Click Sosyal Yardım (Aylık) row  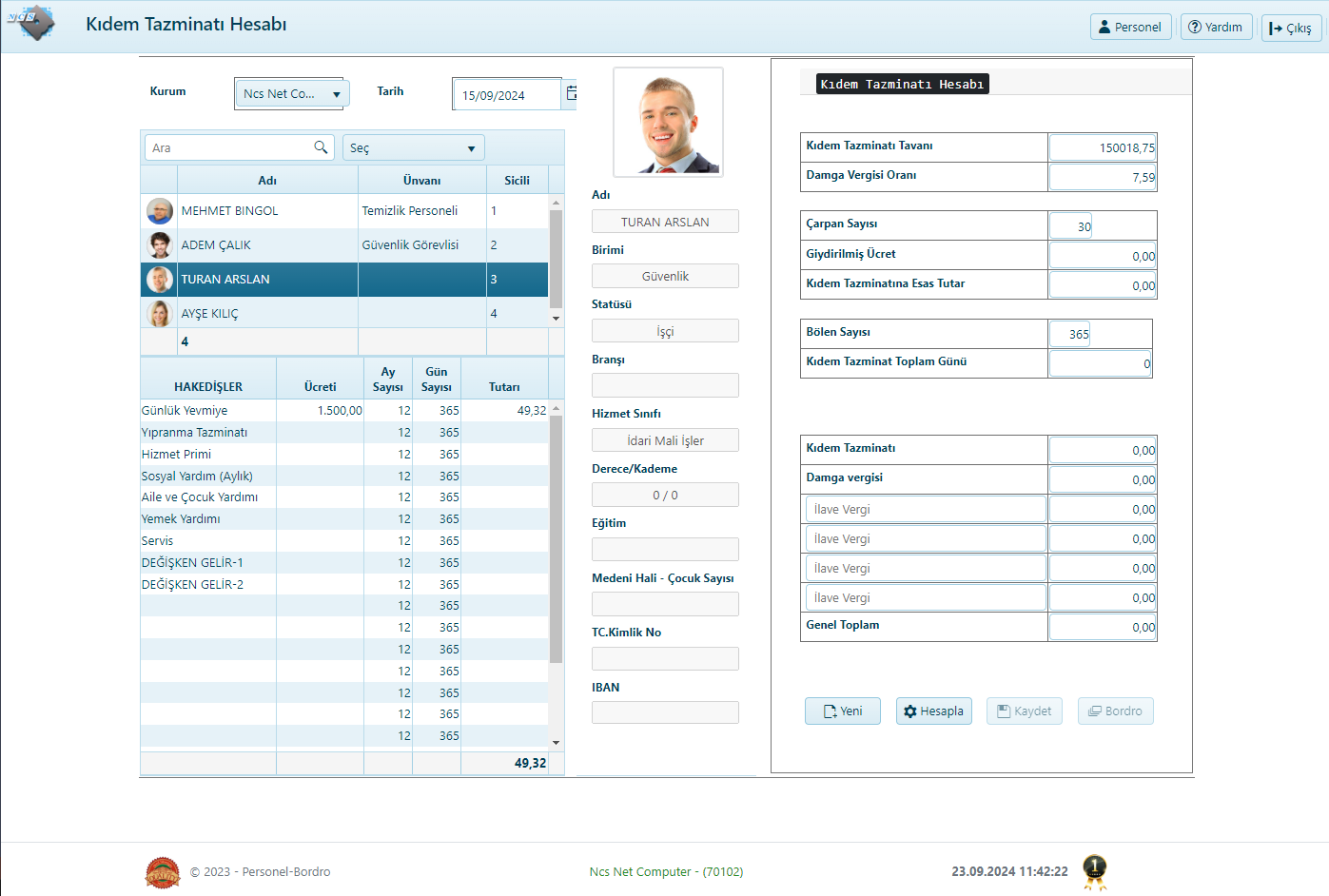point(344,477)
